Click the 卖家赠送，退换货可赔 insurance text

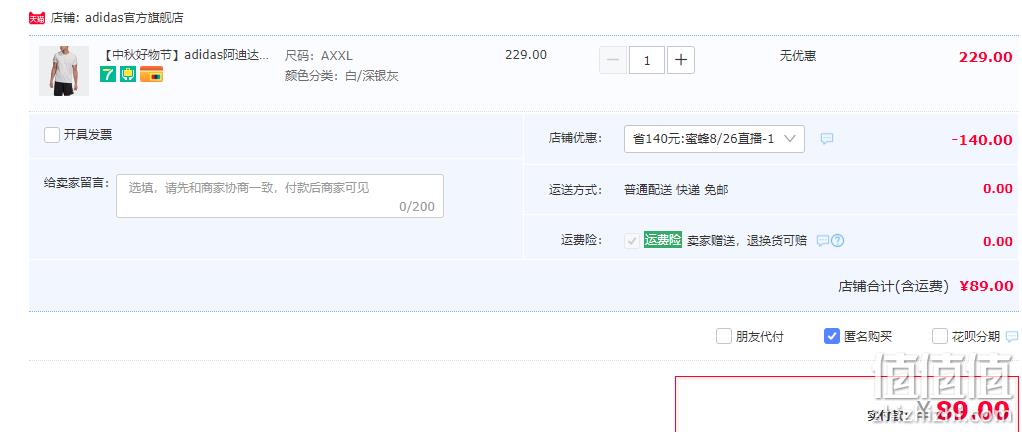click(747, 240)
